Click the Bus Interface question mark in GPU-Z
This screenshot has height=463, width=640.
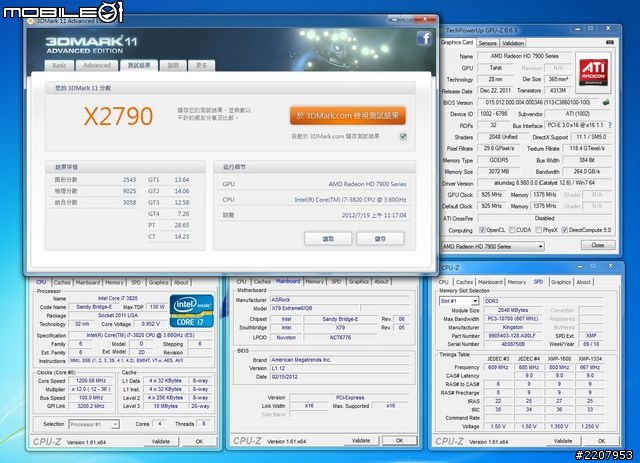[610, 125]
